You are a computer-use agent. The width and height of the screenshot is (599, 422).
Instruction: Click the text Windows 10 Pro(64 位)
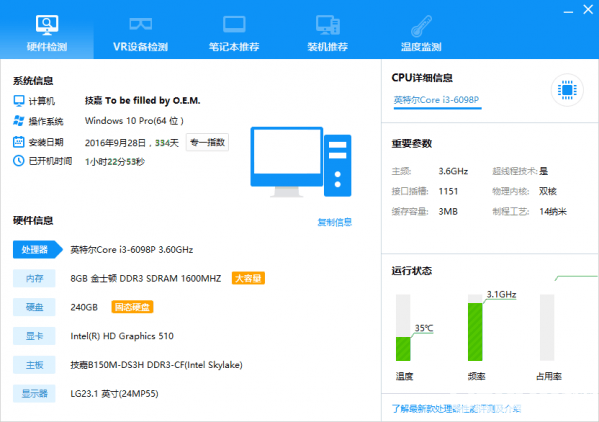coord(134,121)
